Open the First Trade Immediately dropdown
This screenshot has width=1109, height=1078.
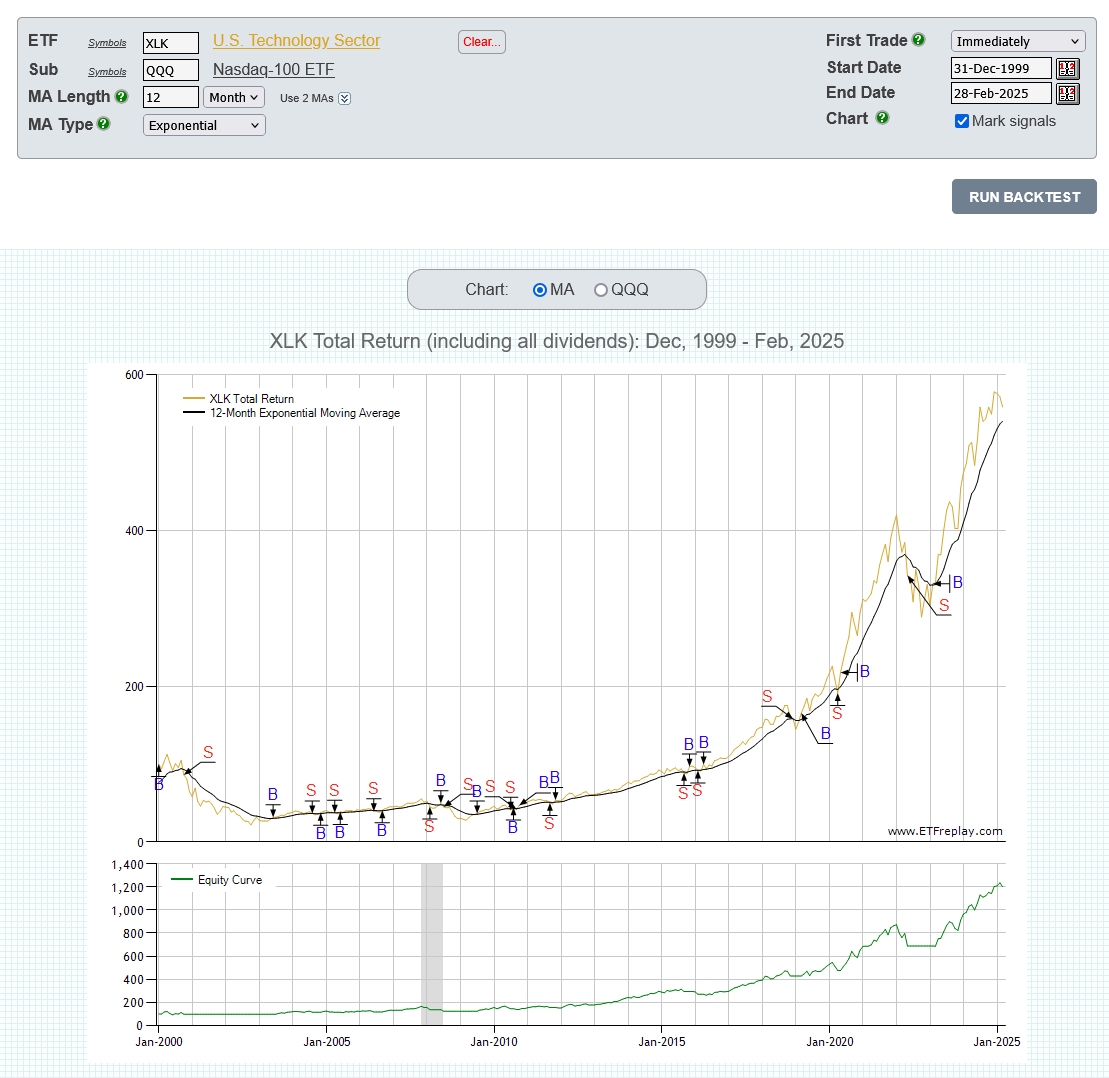1018,41
